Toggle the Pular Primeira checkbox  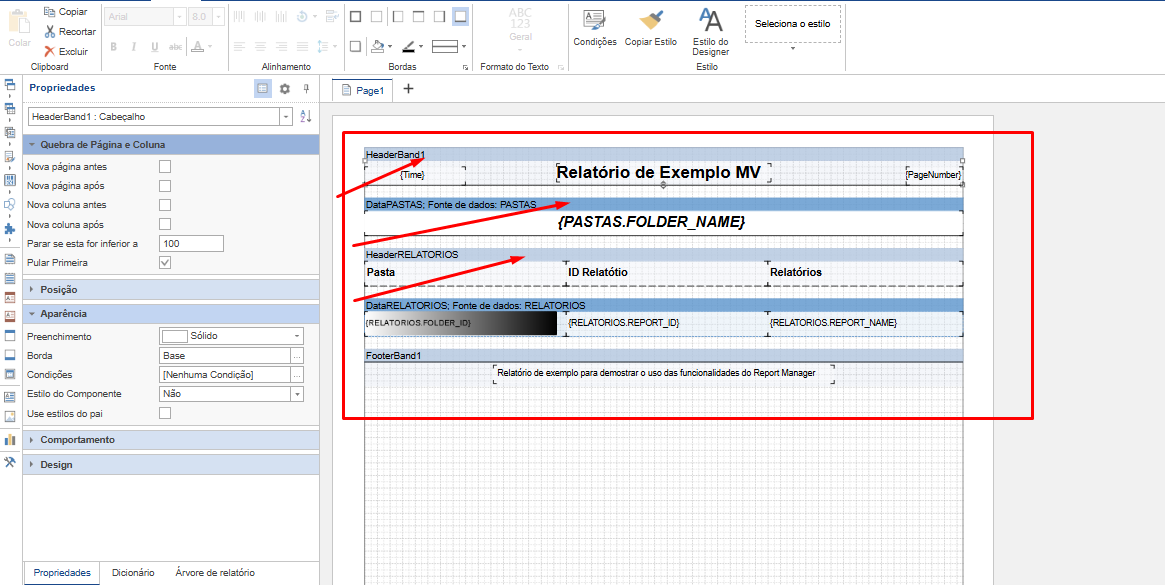165,263
